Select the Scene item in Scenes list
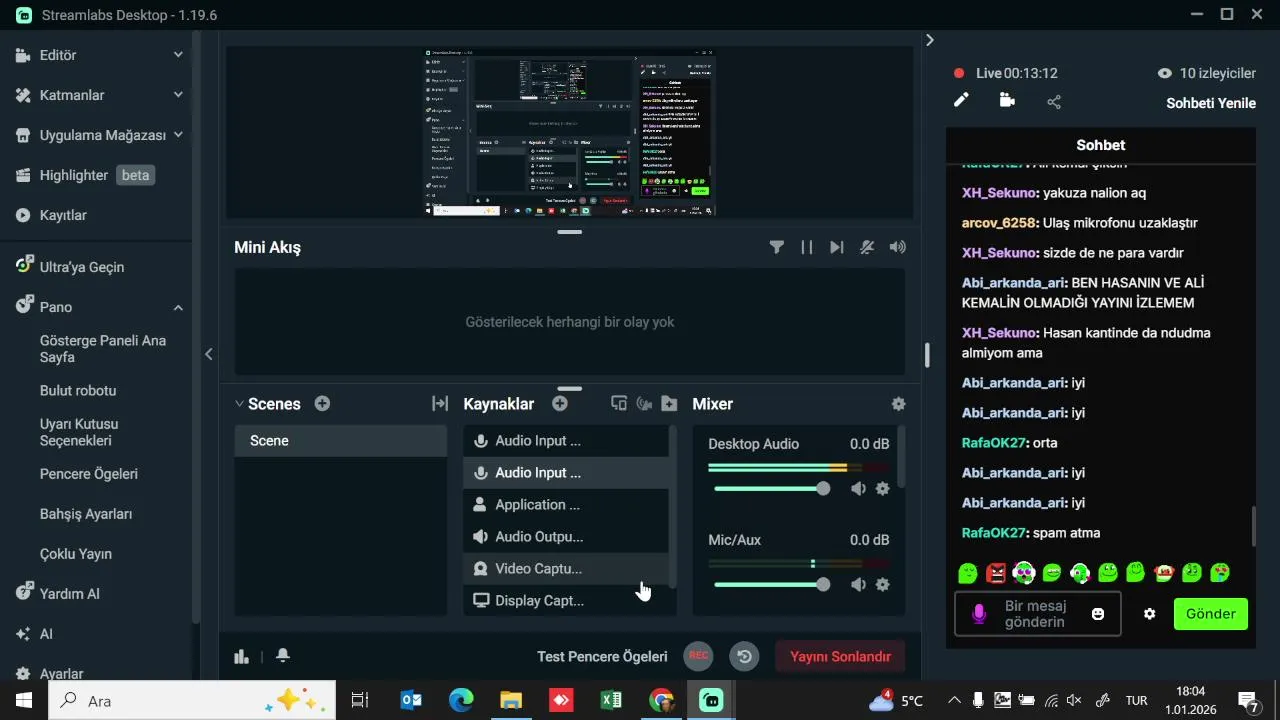This screenshot has height=720, width=1280. (x=340, y=441)
